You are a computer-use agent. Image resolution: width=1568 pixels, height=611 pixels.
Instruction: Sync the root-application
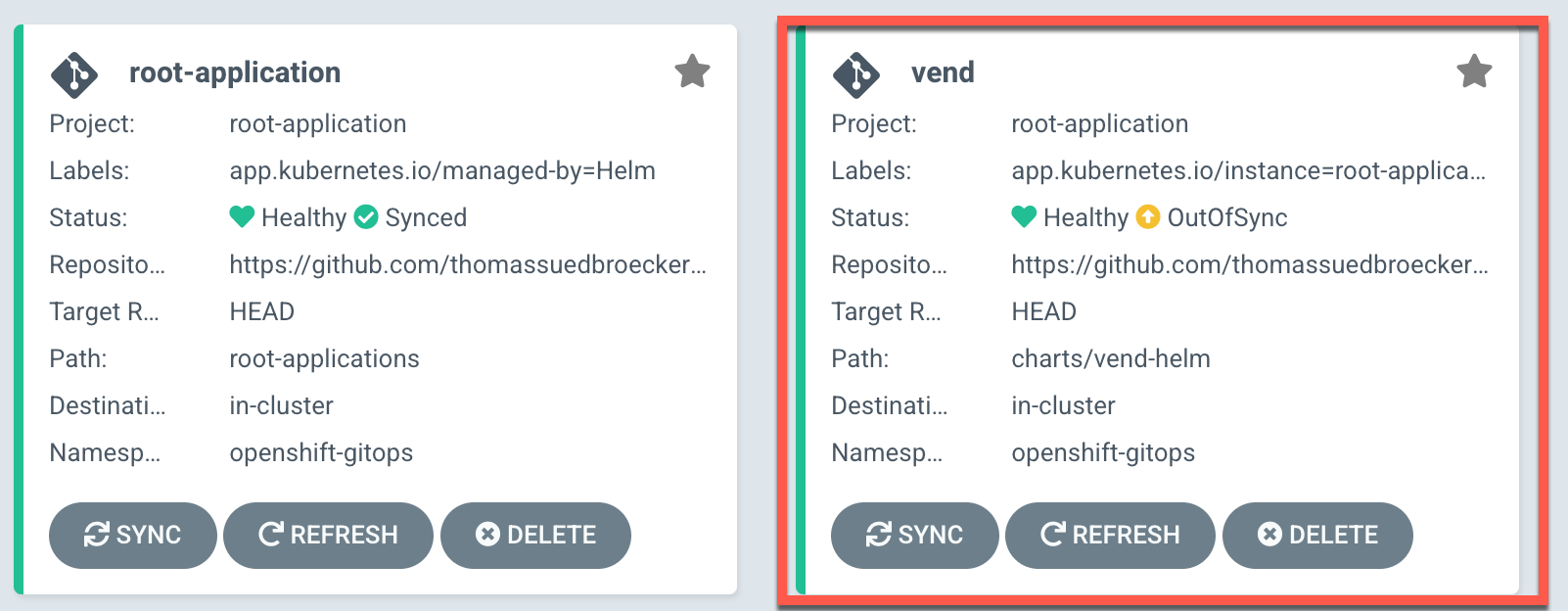tap(132, 535)
